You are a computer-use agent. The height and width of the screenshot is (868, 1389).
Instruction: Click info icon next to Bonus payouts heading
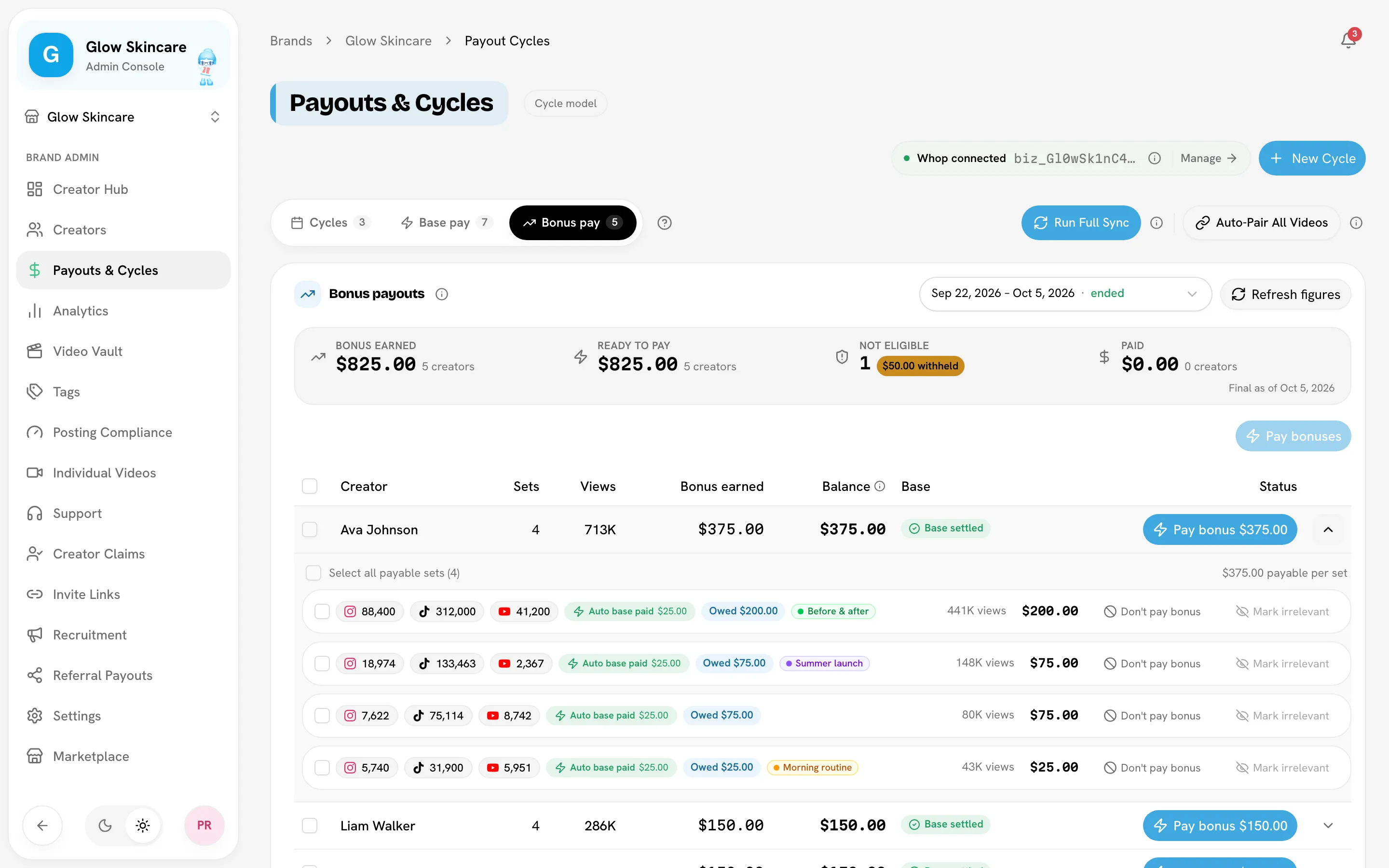[x=441, y=294]
